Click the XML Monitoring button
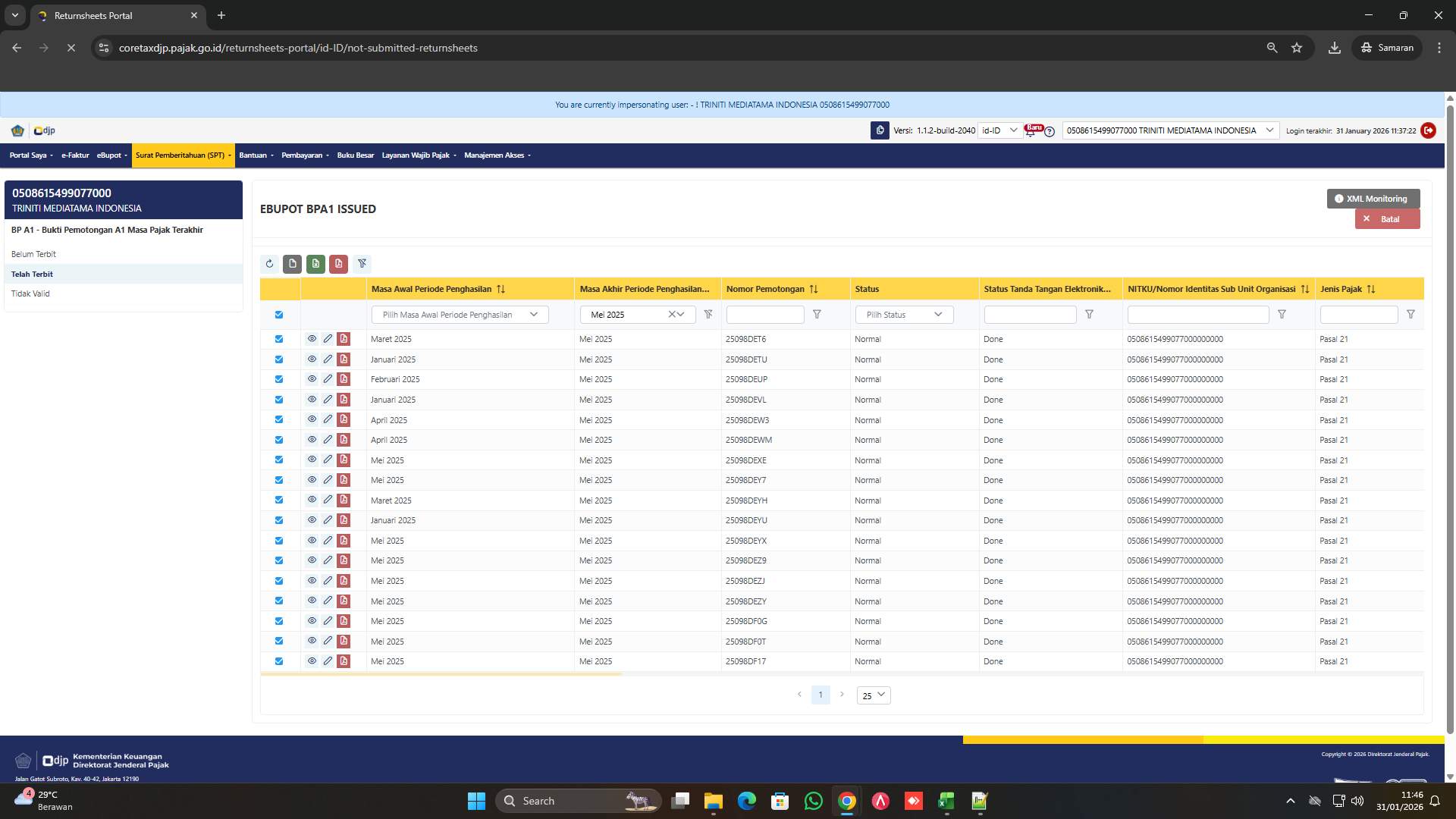The image size is (1456, 819). [x=1373, y=198]
